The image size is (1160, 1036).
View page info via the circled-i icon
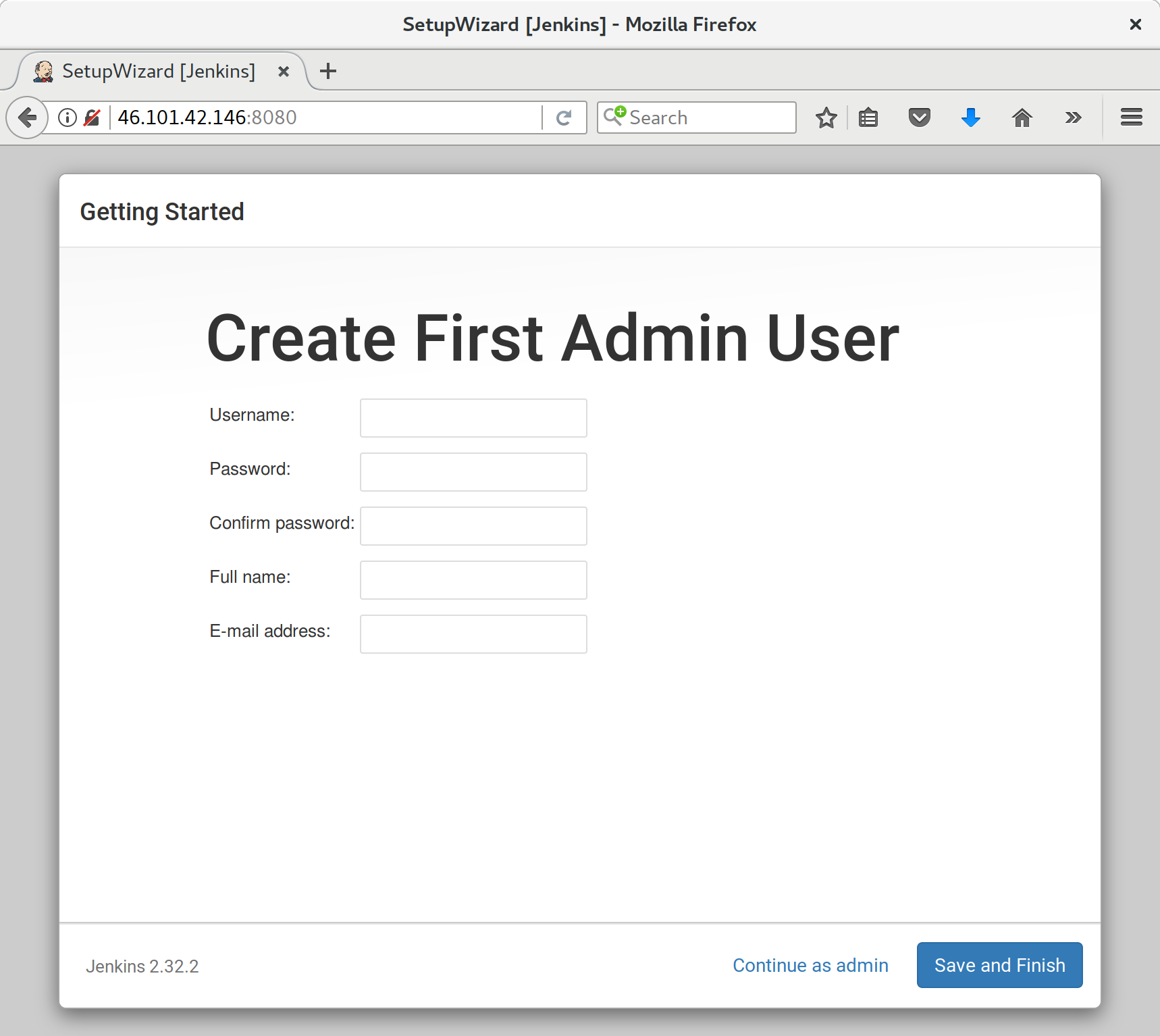tap(67, 117)
